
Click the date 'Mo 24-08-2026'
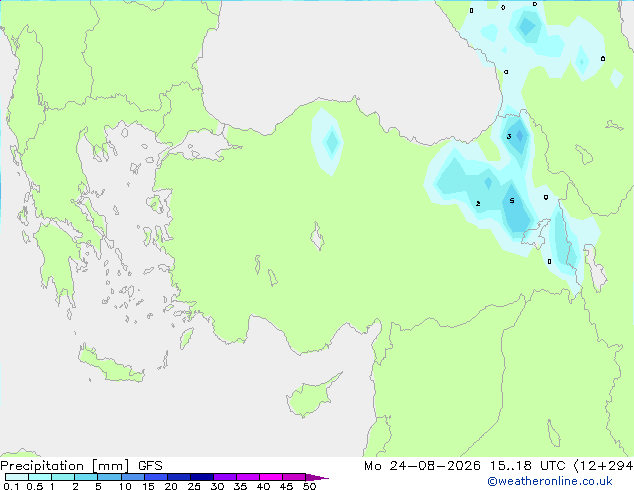(422, 466)
